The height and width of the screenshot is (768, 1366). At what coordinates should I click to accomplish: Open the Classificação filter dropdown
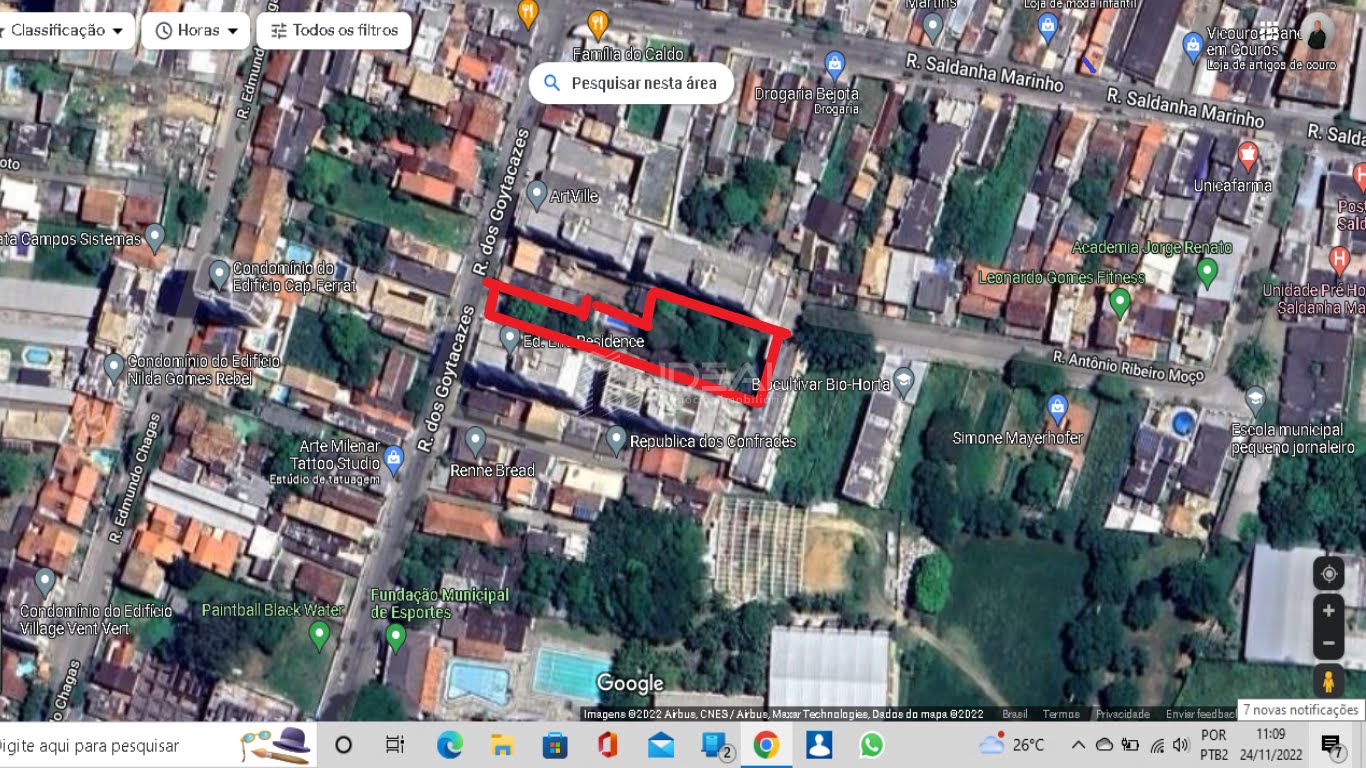coord(64,30)
